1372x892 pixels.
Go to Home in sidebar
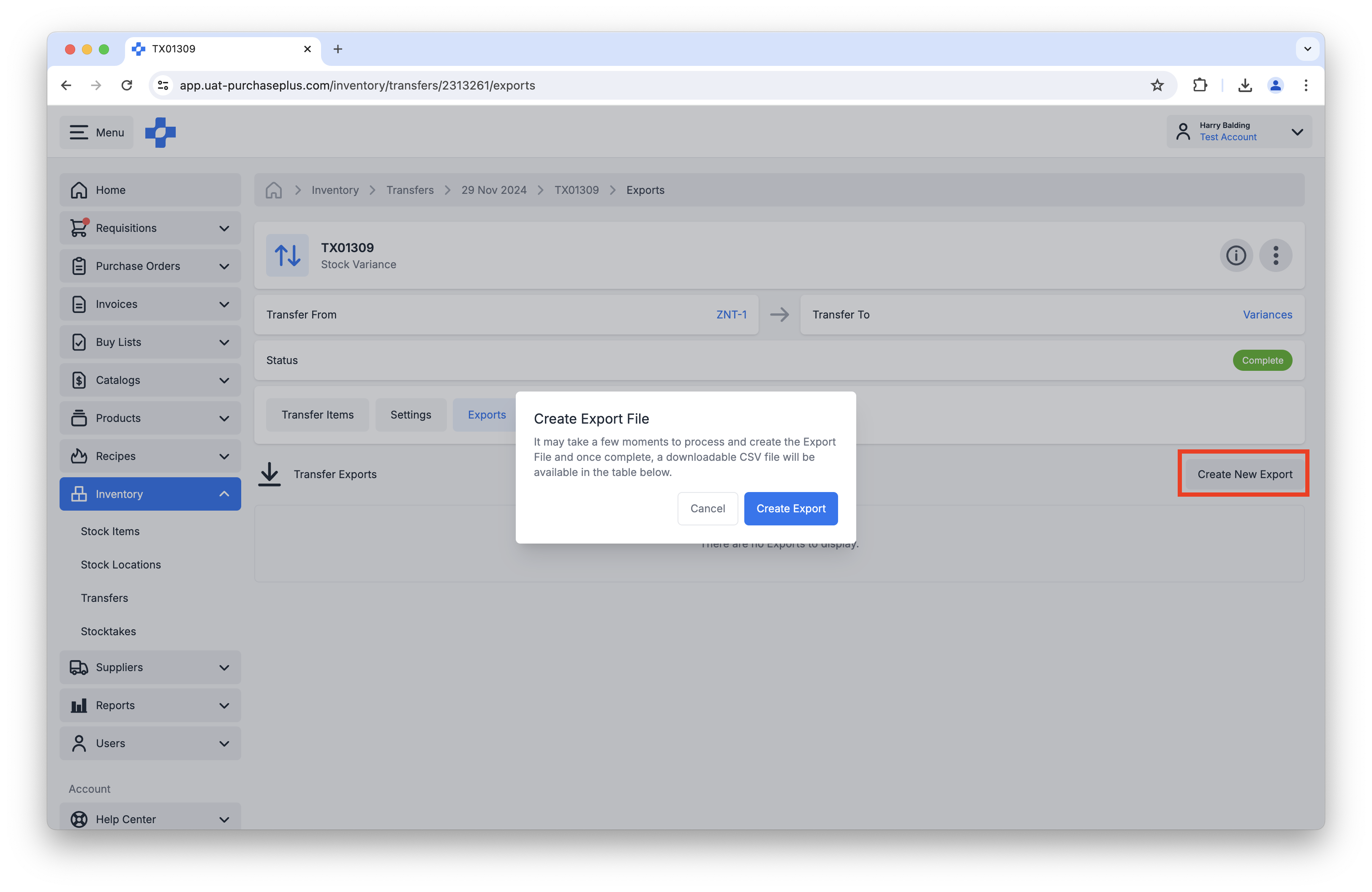(150, 190)
